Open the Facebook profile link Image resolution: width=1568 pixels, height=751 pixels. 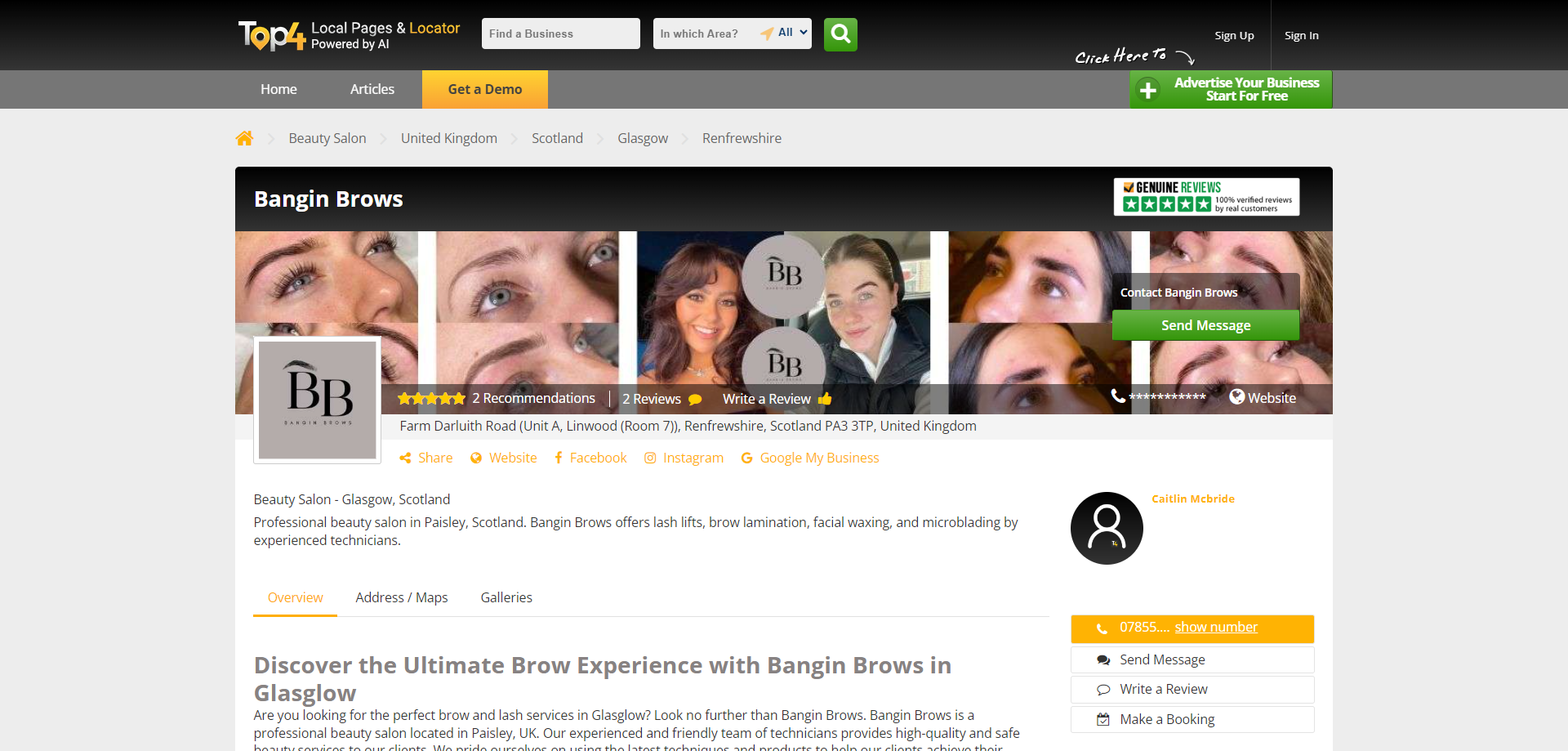pos(590,458)
